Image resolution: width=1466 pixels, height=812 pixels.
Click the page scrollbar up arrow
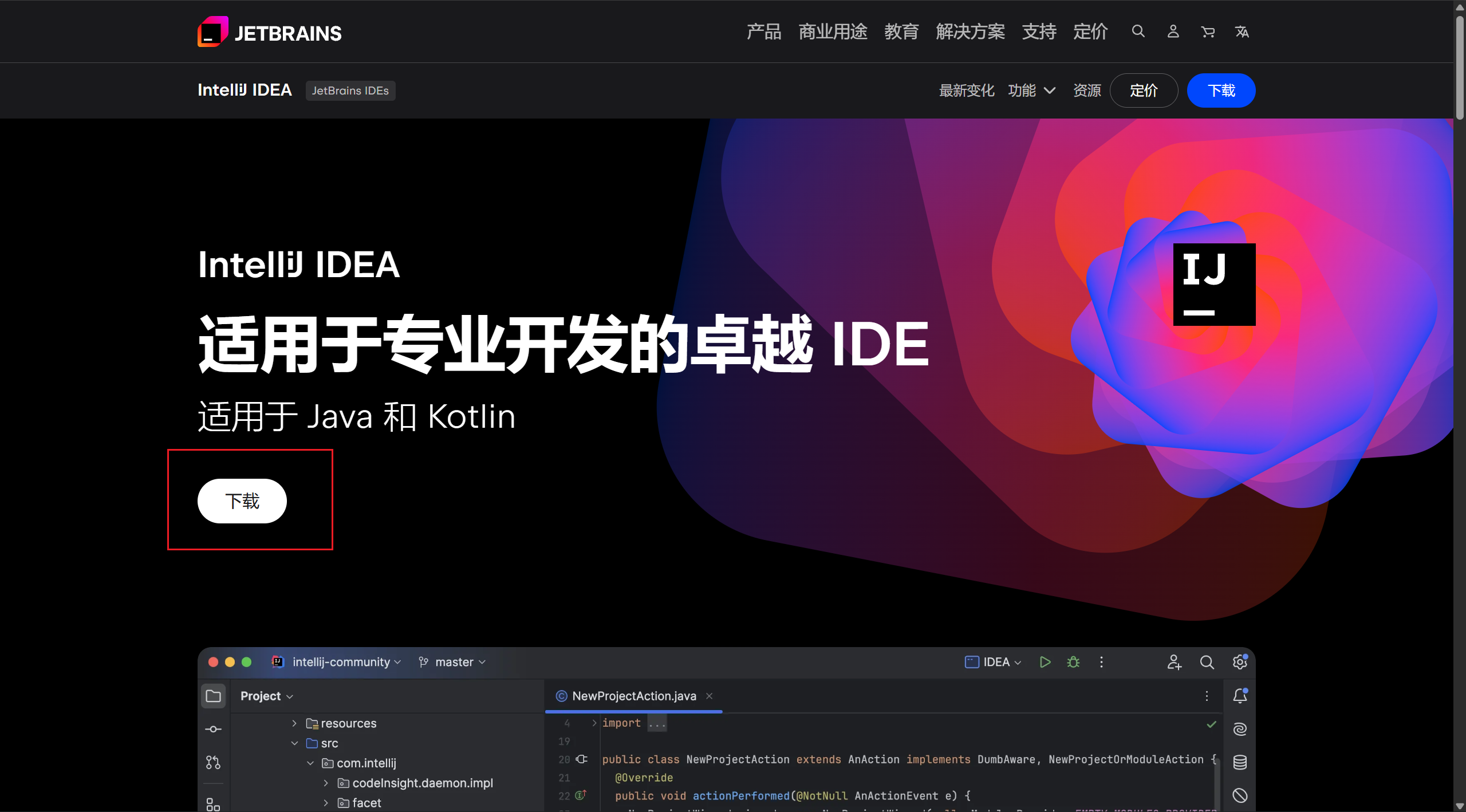pyautogui.click(x=1460, y=6)
